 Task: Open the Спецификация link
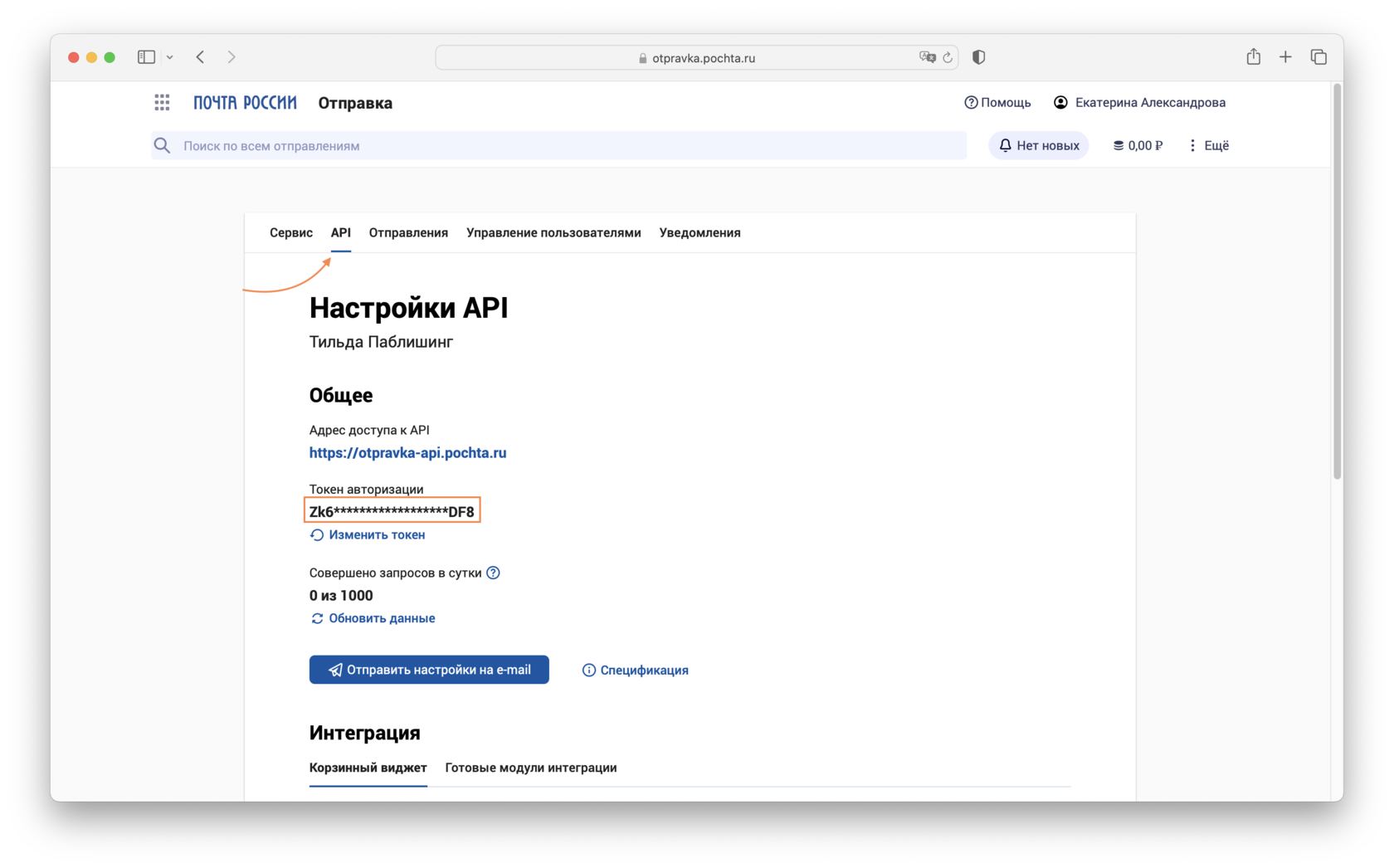pos(635,670)
